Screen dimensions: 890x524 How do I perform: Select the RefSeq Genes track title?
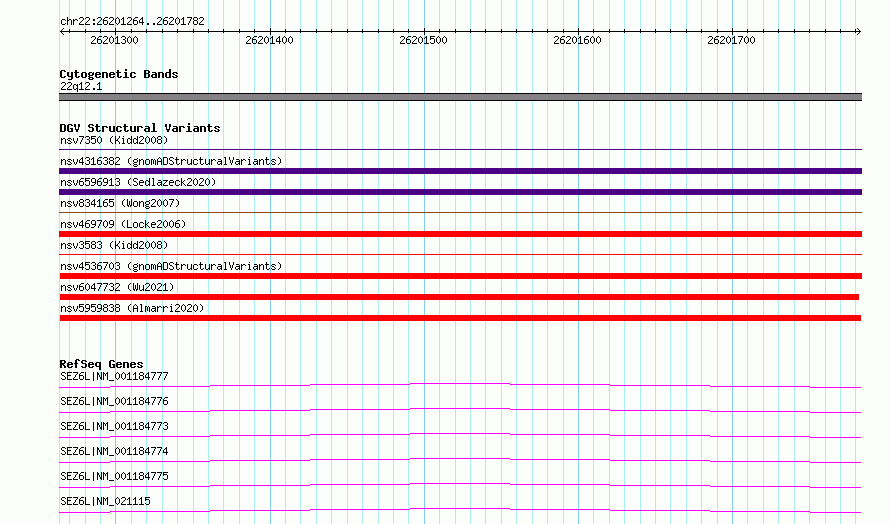point(101,364)
